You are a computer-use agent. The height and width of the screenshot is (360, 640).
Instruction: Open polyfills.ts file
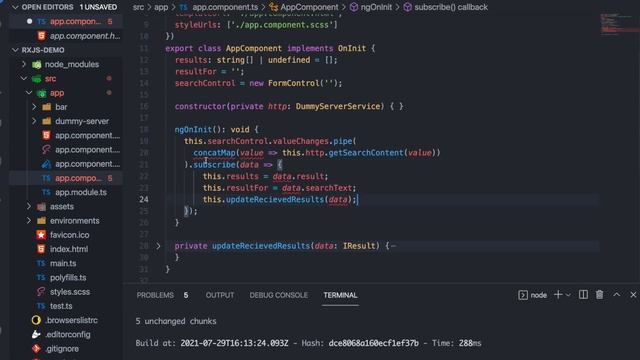[68, 278]
